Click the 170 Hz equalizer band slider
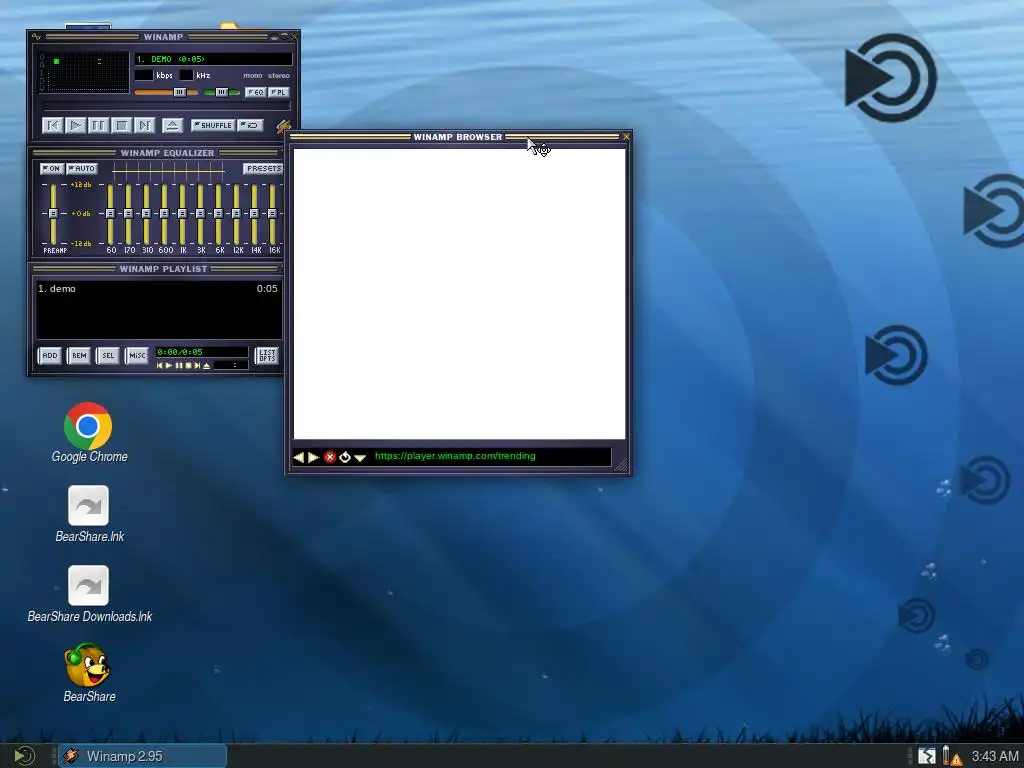Viewport: 1024px width, 768px height. point(128,214)
